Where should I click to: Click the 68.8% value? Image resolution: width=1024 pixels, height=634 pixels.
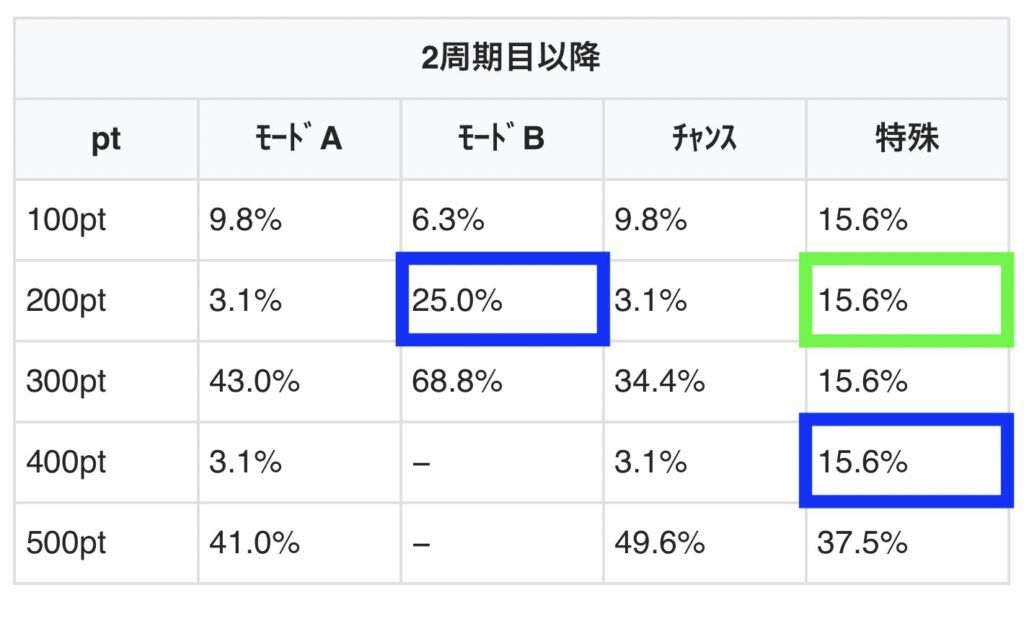(x=456, y=381)
